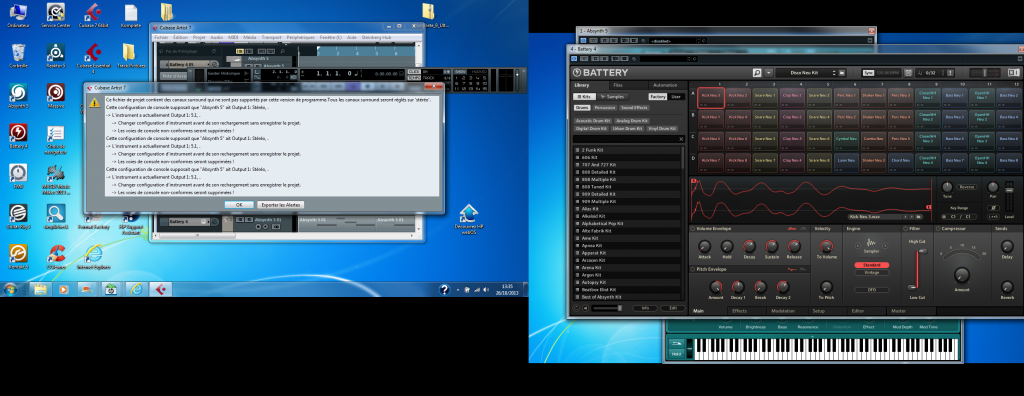Open the Projet menu in Cubase
Screen dimensions: 1024x396
coord(199,37)
